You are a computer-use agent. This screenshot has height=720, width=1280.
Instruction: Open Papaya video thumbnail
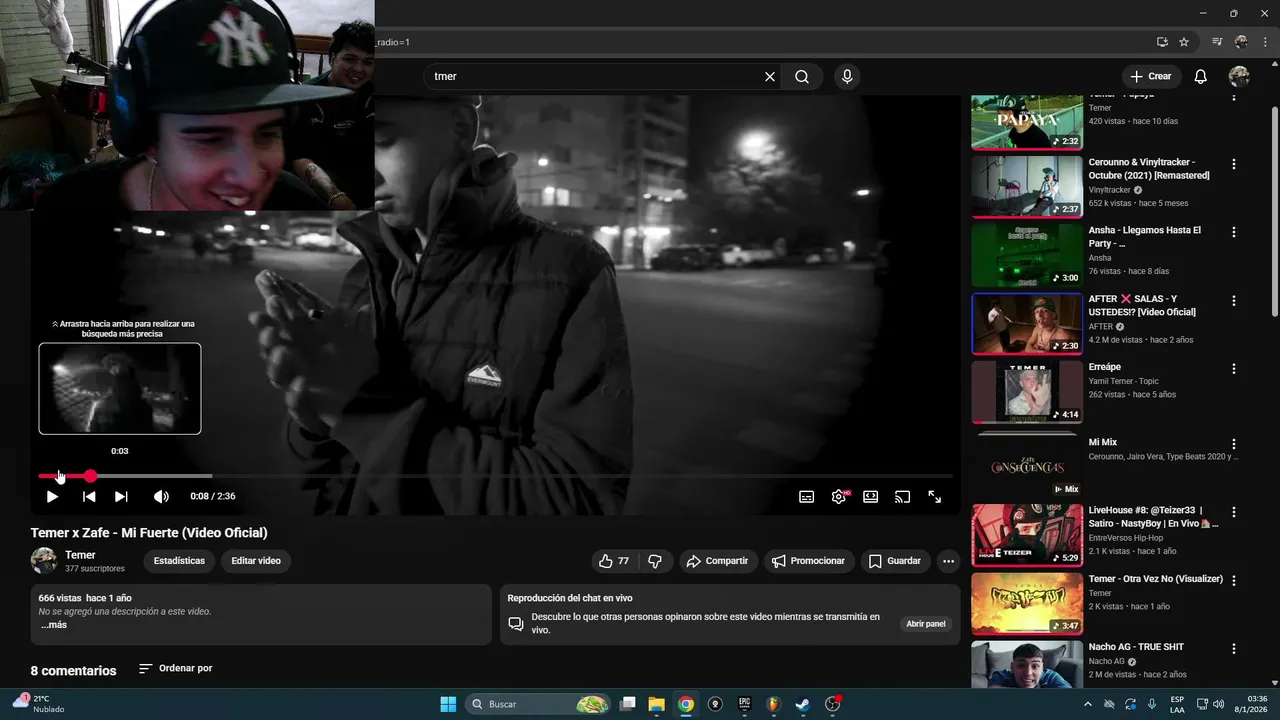(x=1027, y=122)
